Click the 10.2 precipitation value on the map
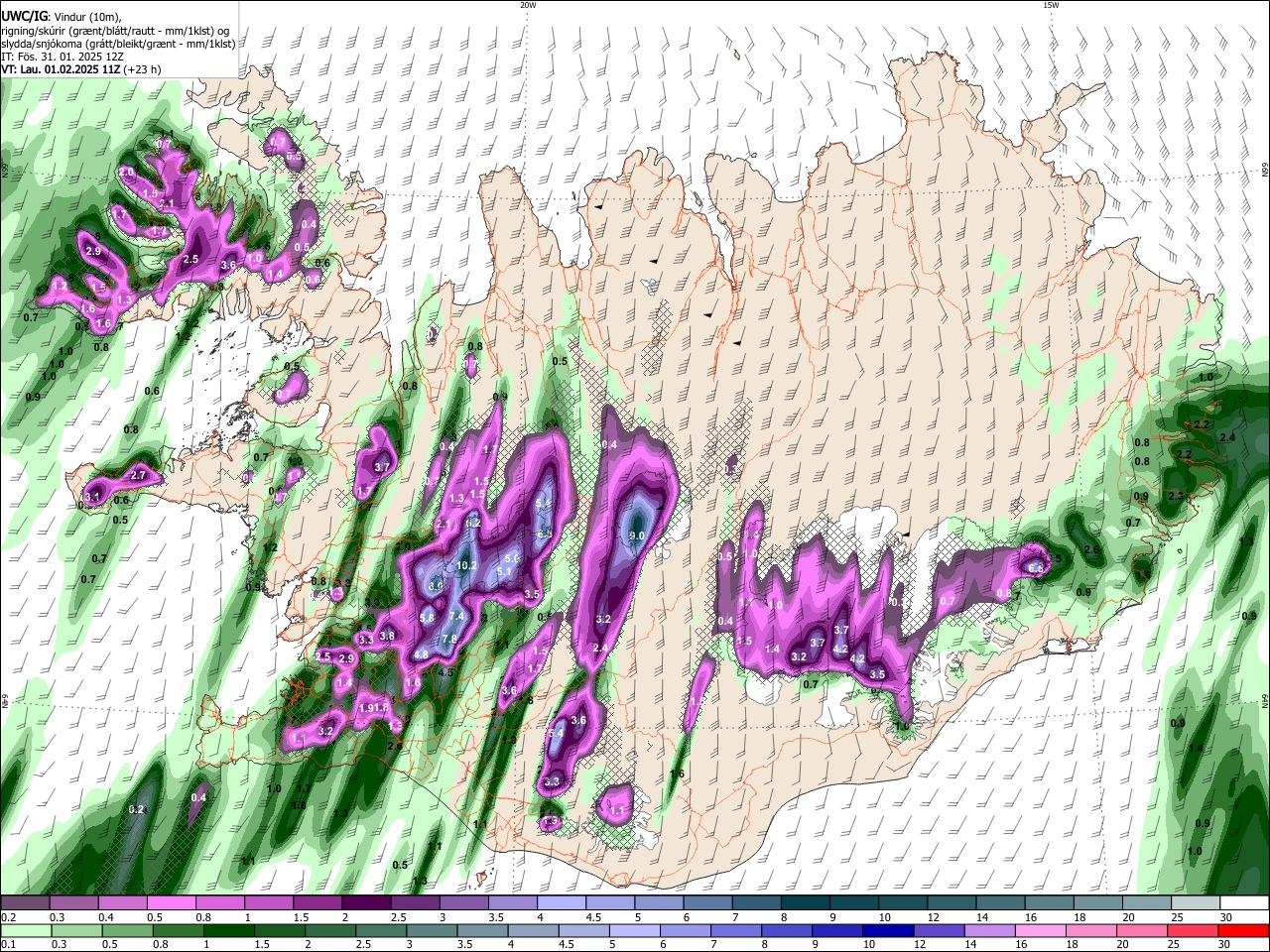 [x=467, y=566]
